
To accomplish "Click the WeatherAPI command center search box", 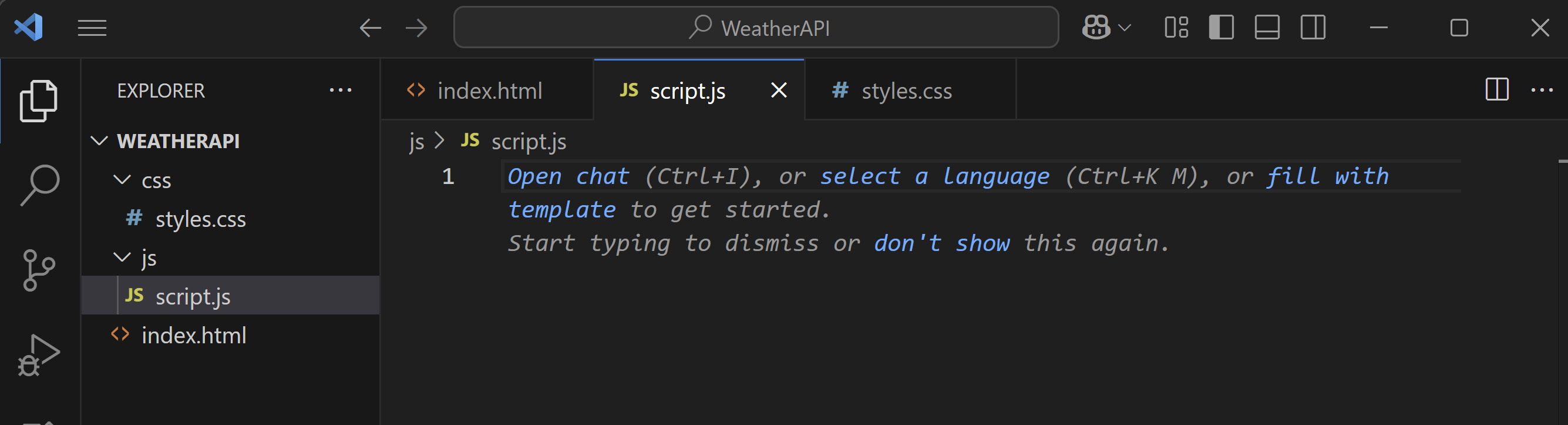I will click(x=756, y=28).
